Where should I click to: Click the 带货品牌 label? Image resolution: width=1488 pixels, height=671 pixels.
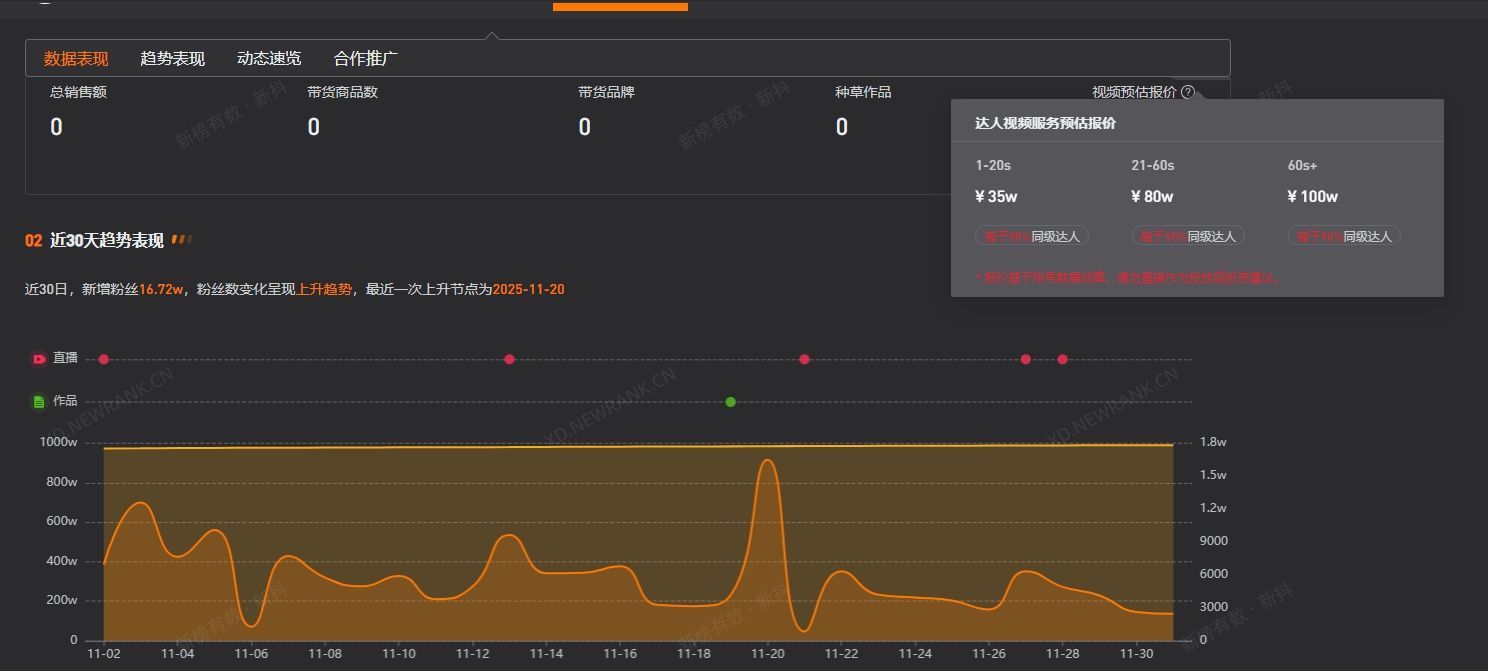(606, 92)
